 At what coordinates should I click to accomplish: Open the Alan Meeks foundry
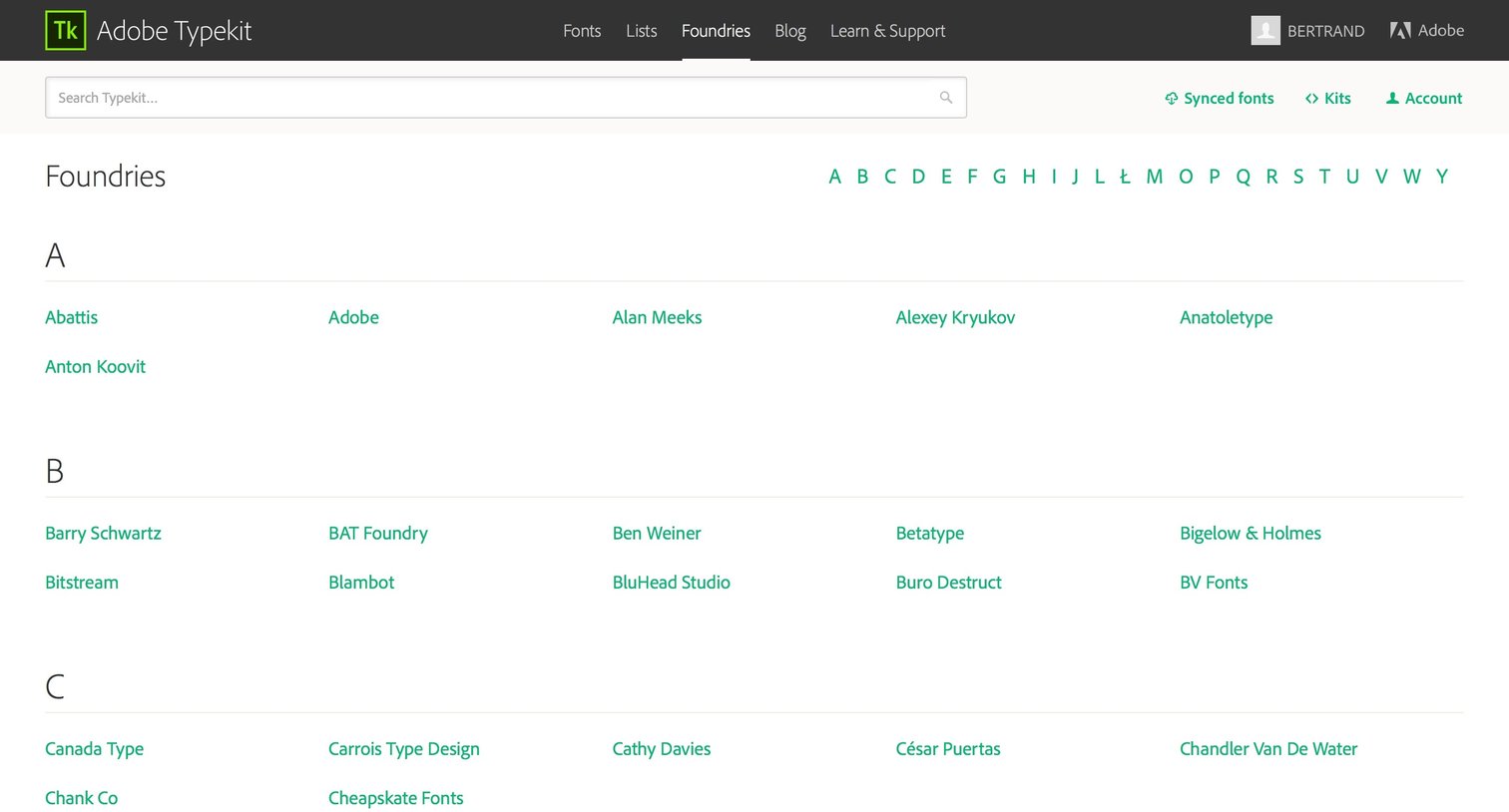pyautogui.click(x=657, y=317)
